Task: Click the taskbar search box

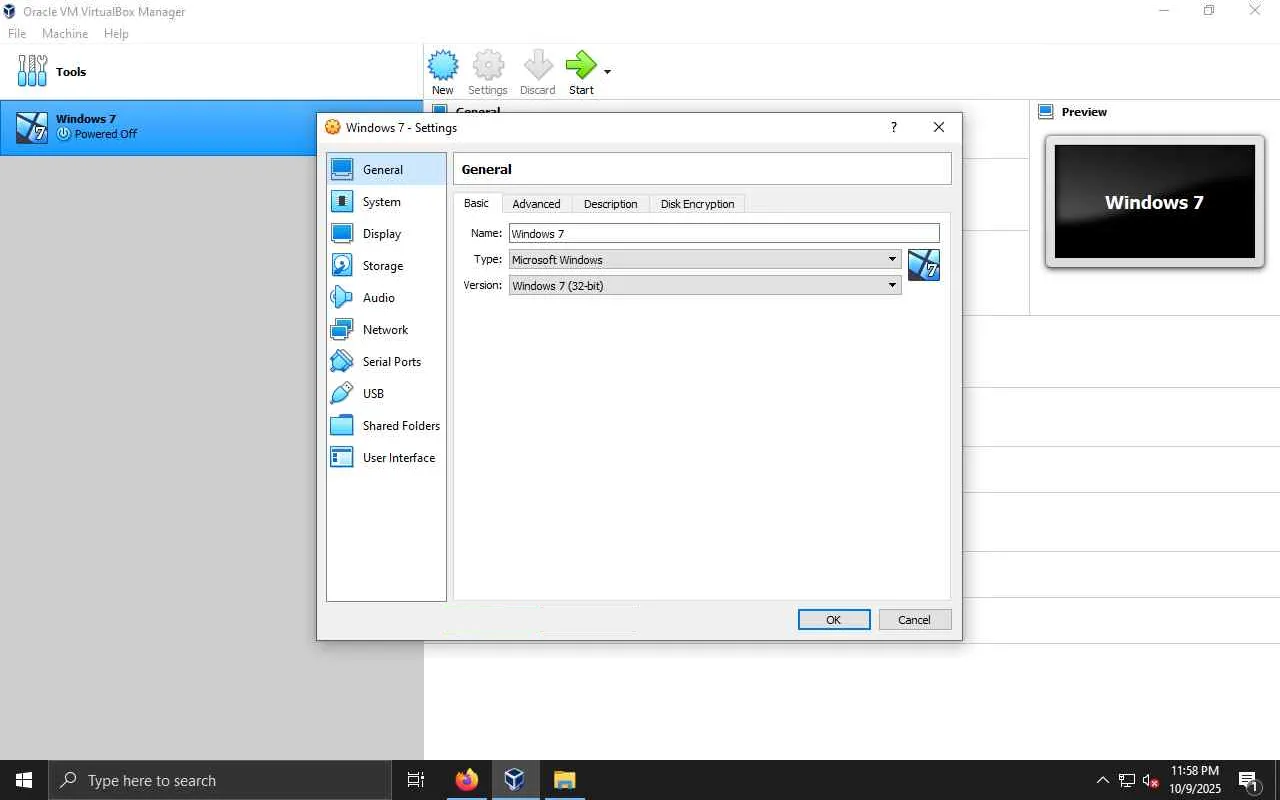Action: 220,780
